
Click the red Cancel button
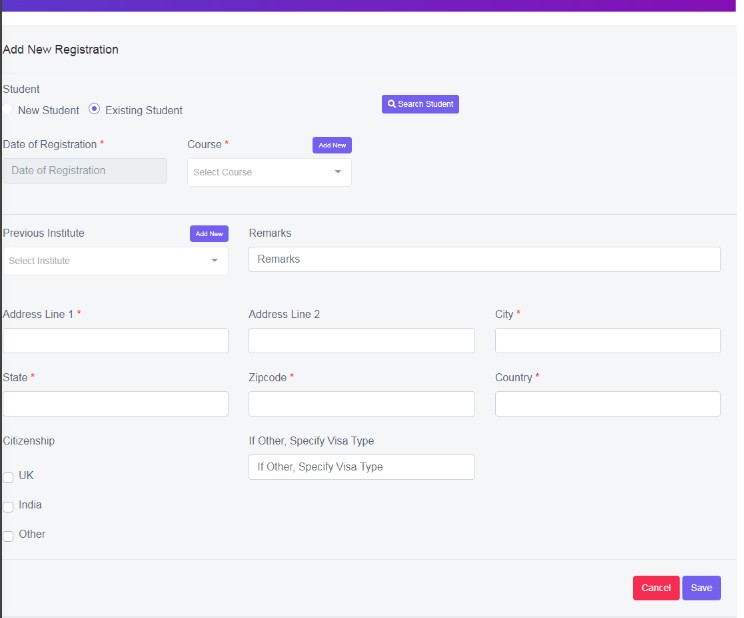[656, 588]
